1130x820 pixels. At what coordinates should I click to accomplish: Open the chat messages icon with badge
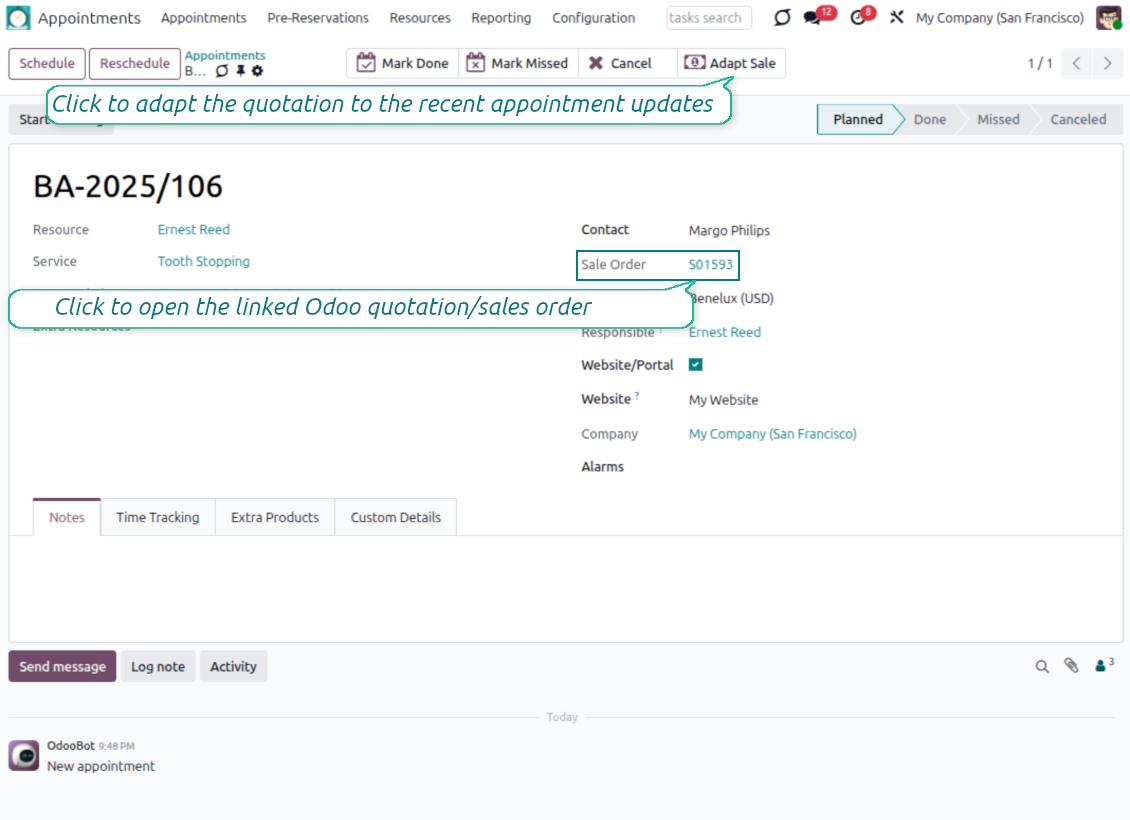pos(813,18)
